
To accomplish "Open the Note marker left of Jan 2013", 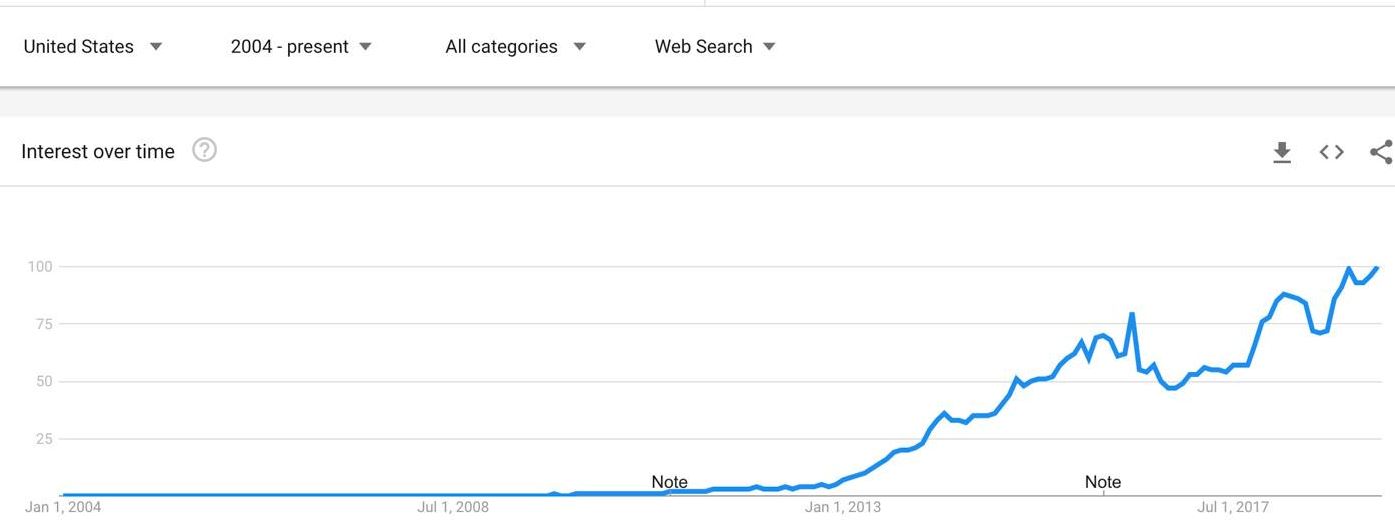I will coord(669,482).
